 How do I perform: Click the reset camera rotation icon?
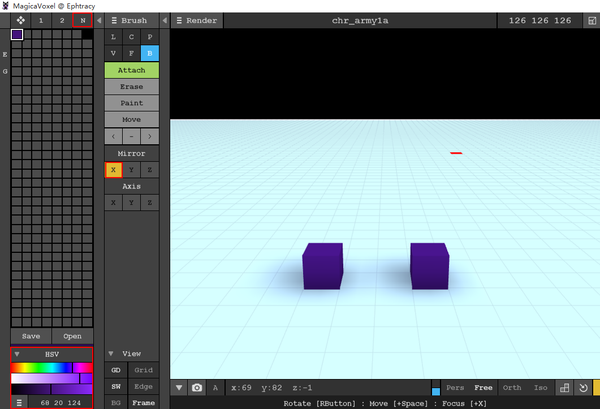tap(583, 388)
